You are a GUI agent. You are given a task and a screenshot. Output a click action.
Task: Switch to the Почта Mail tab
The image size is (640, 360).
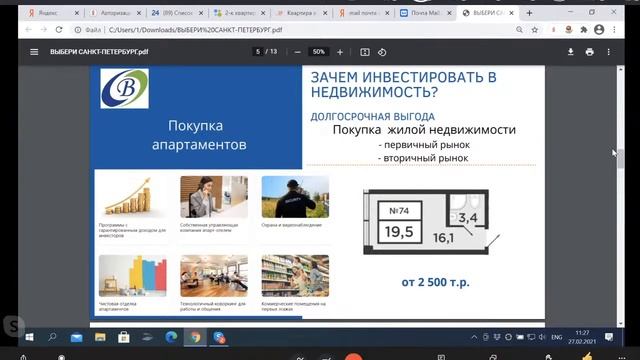click(424, 13)
